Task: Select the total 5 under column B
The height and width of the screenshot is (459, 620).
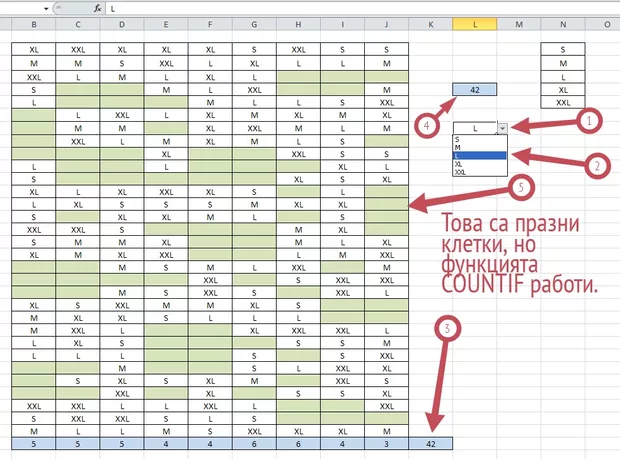Action: coord(34,444)
